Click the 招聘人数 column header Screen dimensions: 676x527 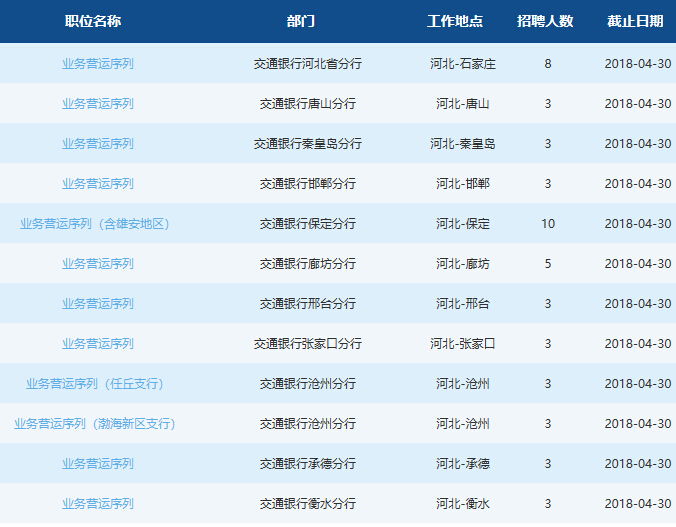tap(545, 21)
